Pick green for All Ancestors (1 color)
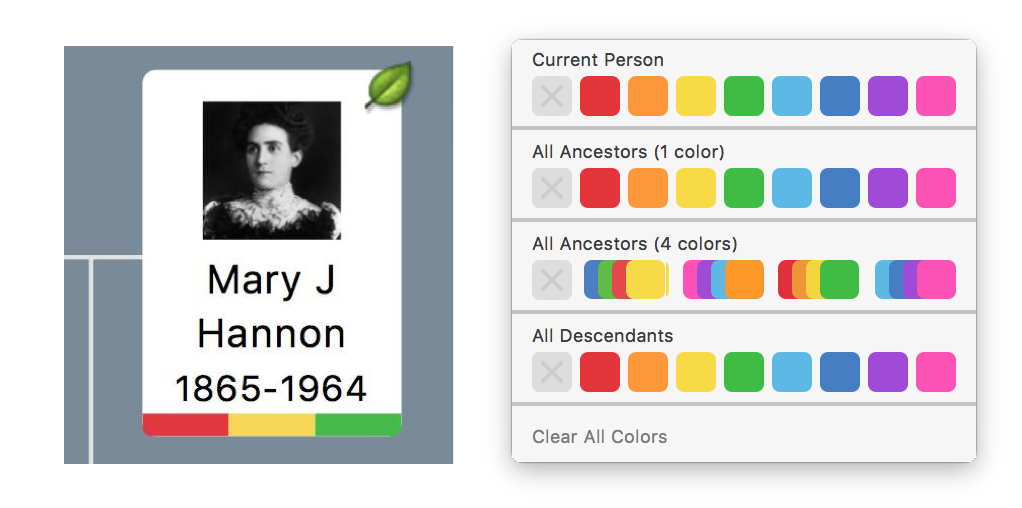 point(744,188)
